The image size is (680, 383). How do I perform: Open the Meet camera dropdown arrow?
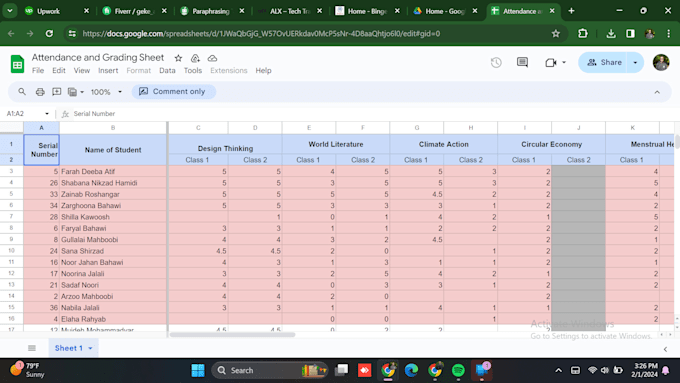[x=564, y=62]
